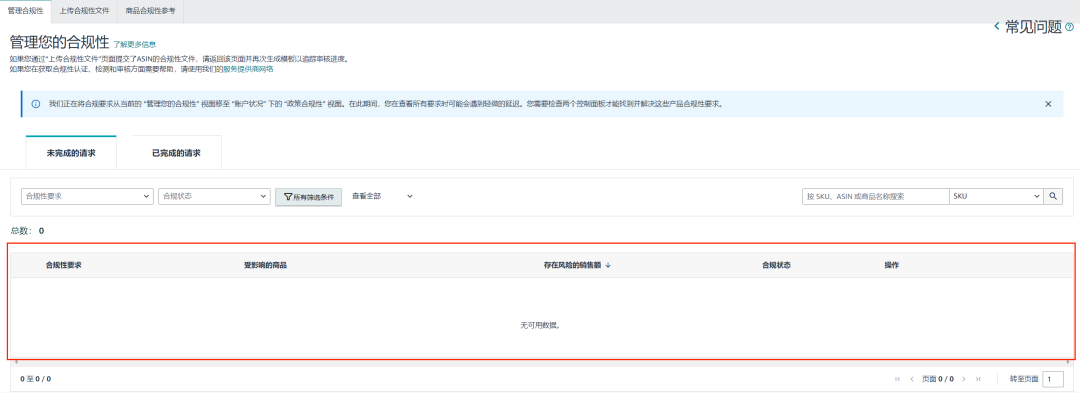Click the 常见问题 help question-mark icon
1080x397 pixels.
(1070, 28)
